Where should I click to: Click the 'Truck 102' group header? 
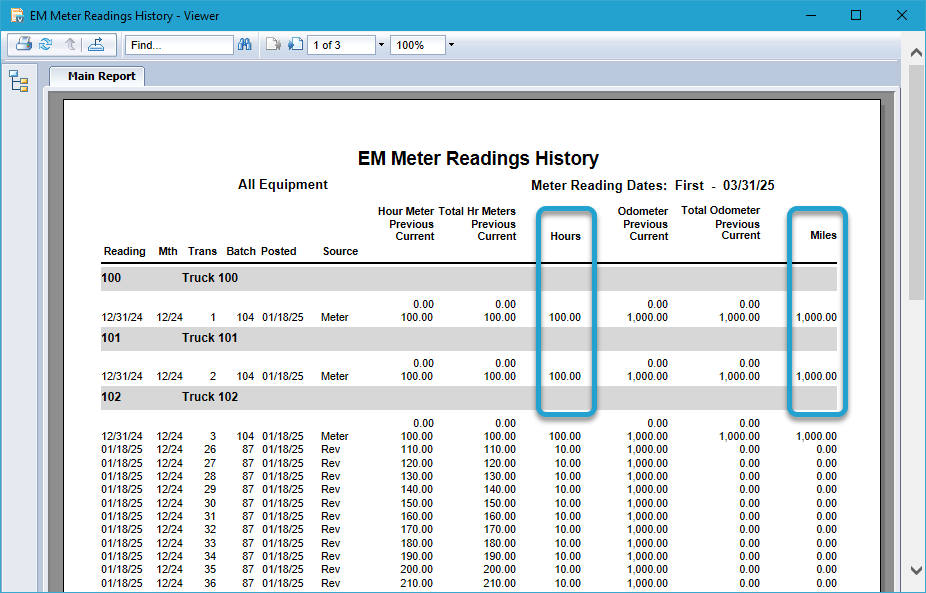(210, 397)
